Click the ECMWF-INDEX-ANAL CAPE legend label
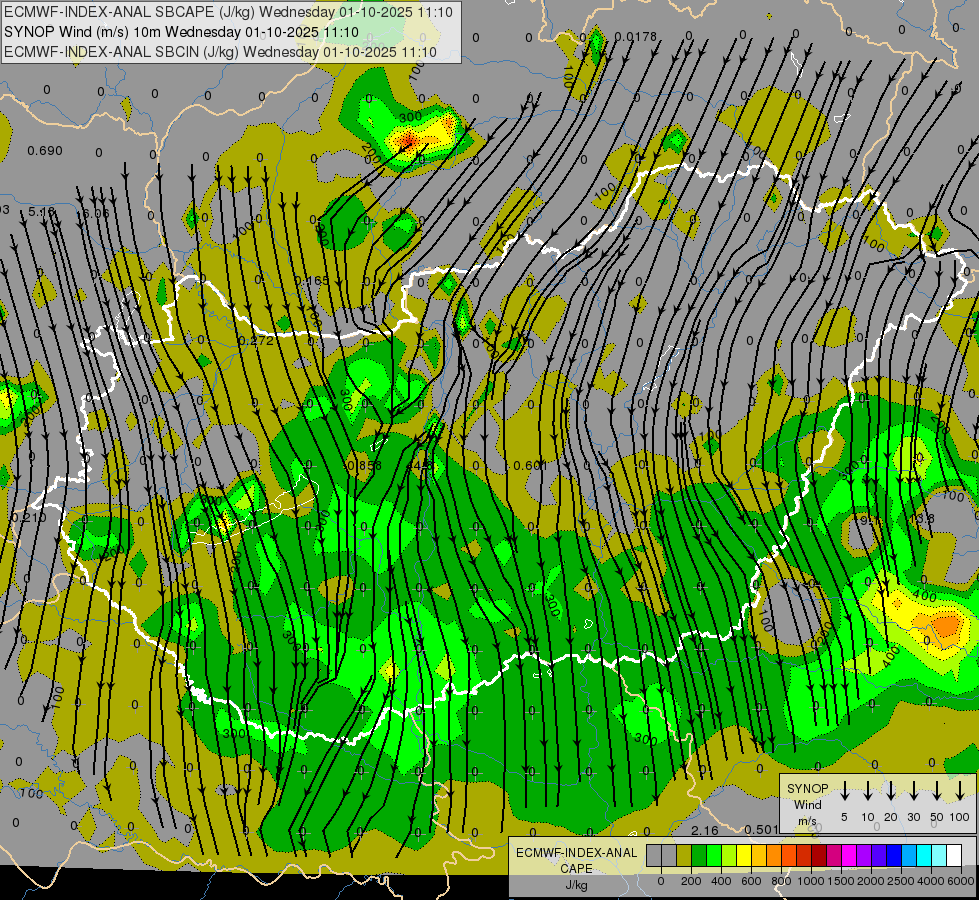The width and height of the screenshot is (979, 900). (576, 860)
